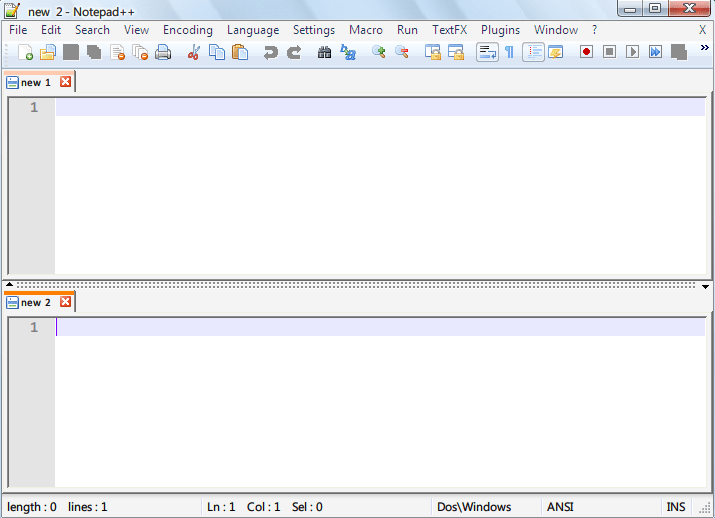The height and width of the screenshot is (518, 715).
Task: Select the new 1 tab
Action: tap(35, 83)
